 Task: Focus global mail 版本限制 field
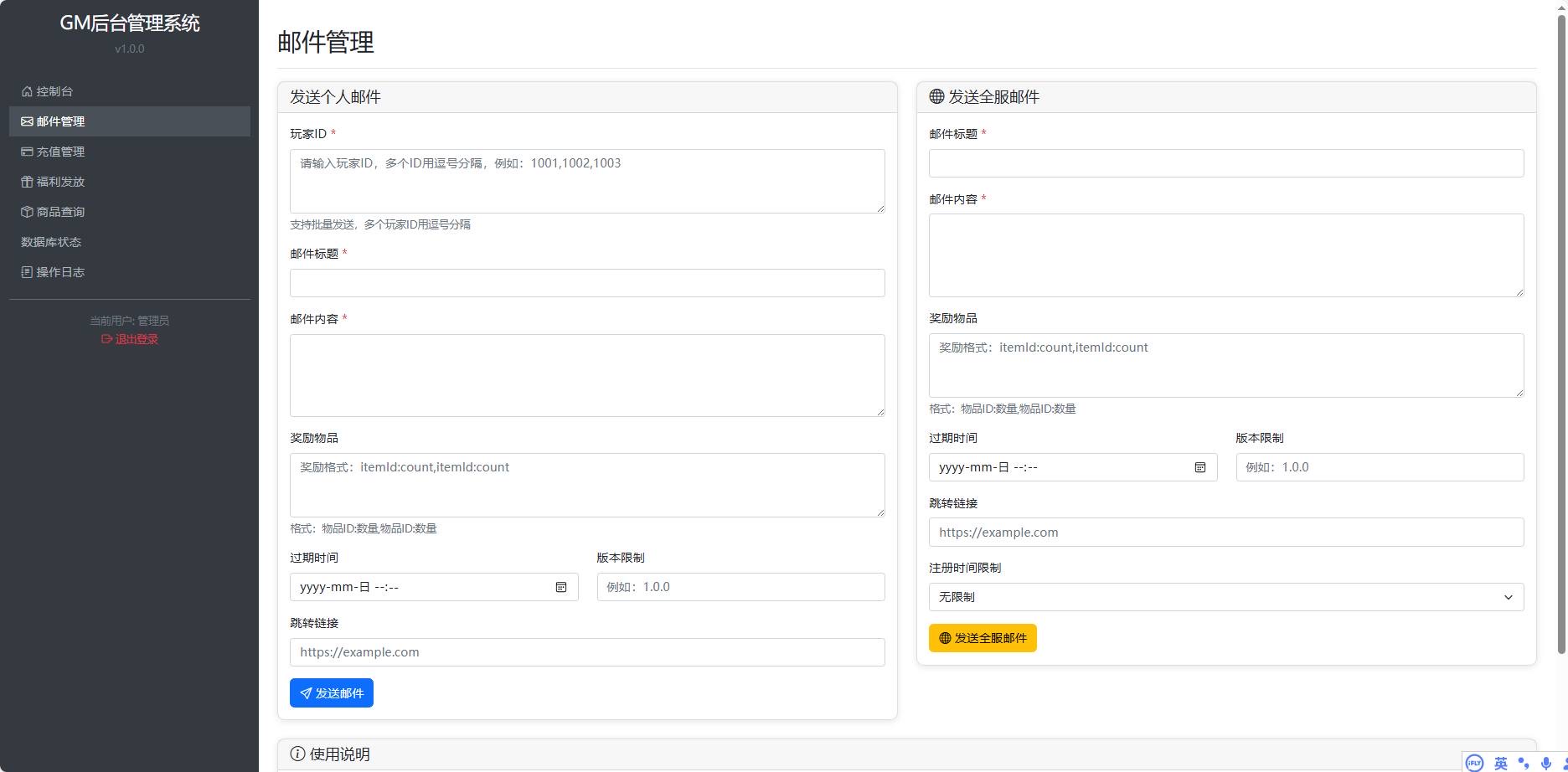pyautogui.click(x=1380, y=467)
